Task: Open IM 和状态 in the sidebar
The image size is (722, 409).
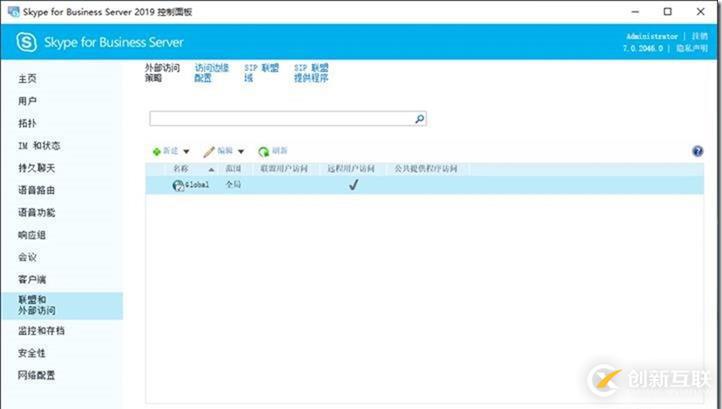Action: pos(39,146)
